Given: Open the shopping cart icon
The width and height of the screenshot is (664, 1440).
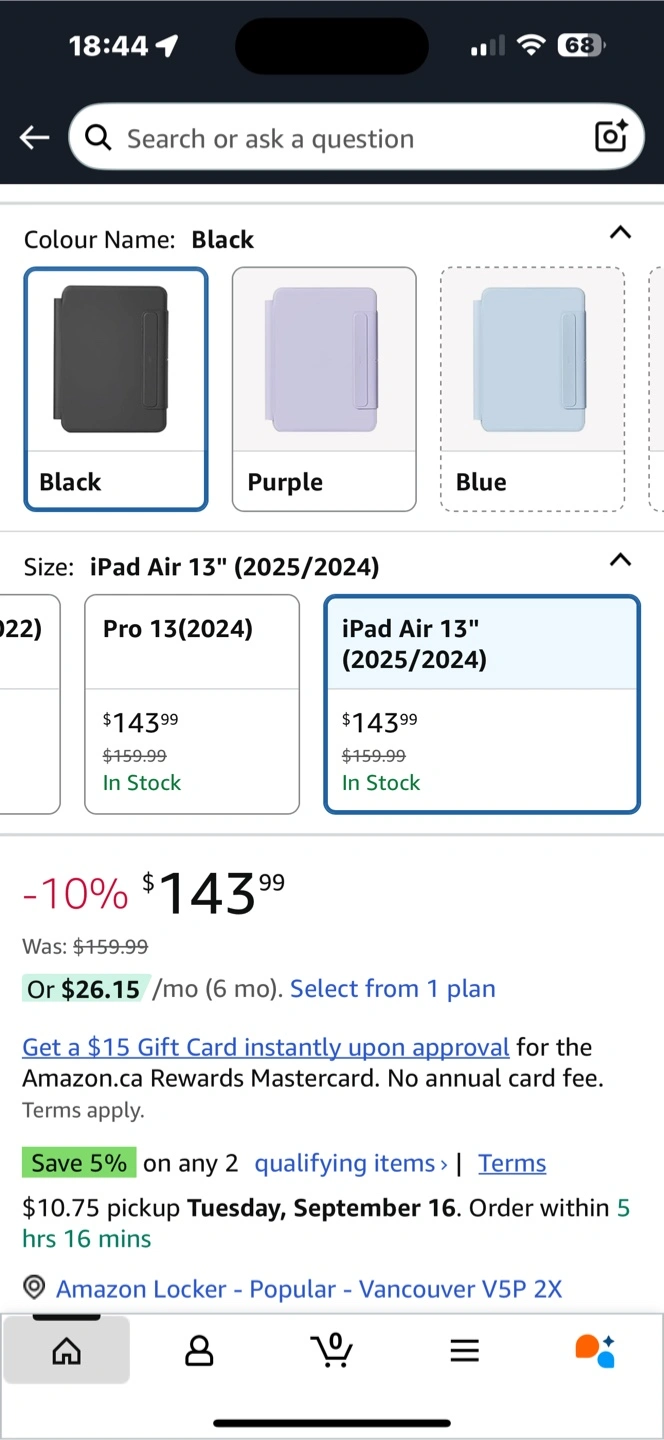Looking at the screenshot, I should [332, 1350].
